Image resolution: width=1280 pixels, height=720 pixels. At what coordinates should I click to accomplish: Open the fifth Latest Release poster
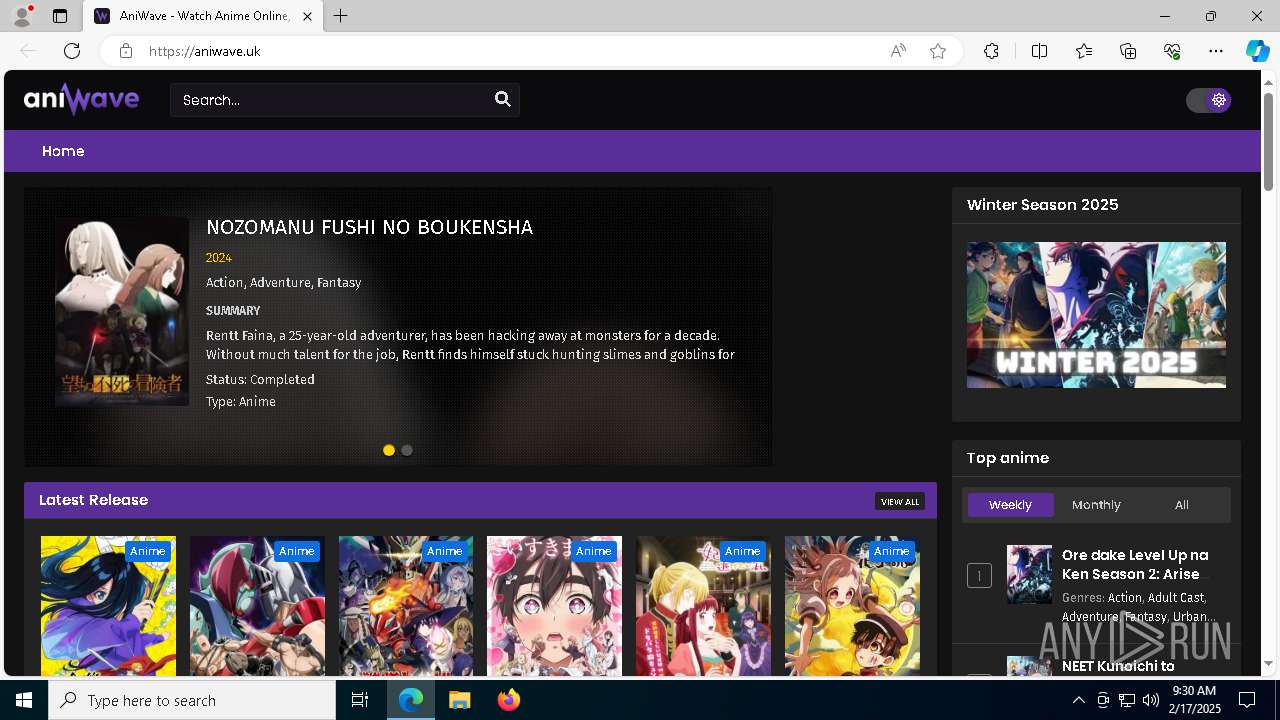point(703,606)
